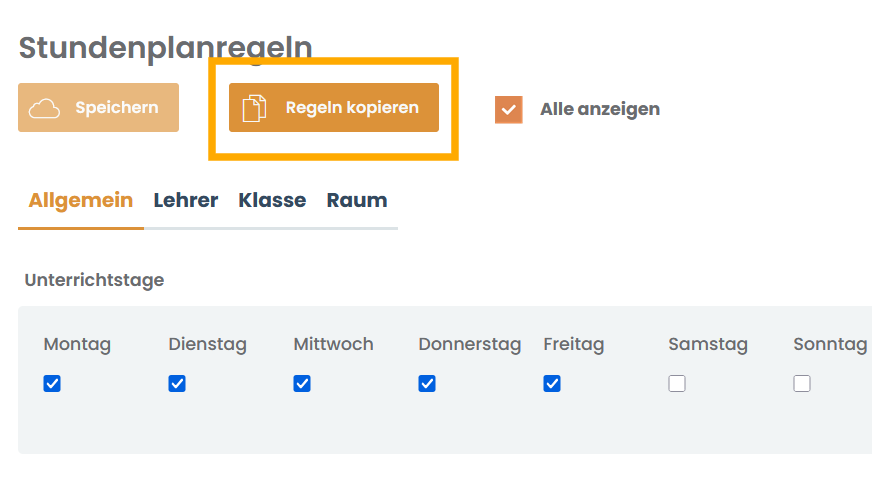This screenshot has height=485, width=872.
Task: Open the Klasse tab
Action: coord(272,200)
